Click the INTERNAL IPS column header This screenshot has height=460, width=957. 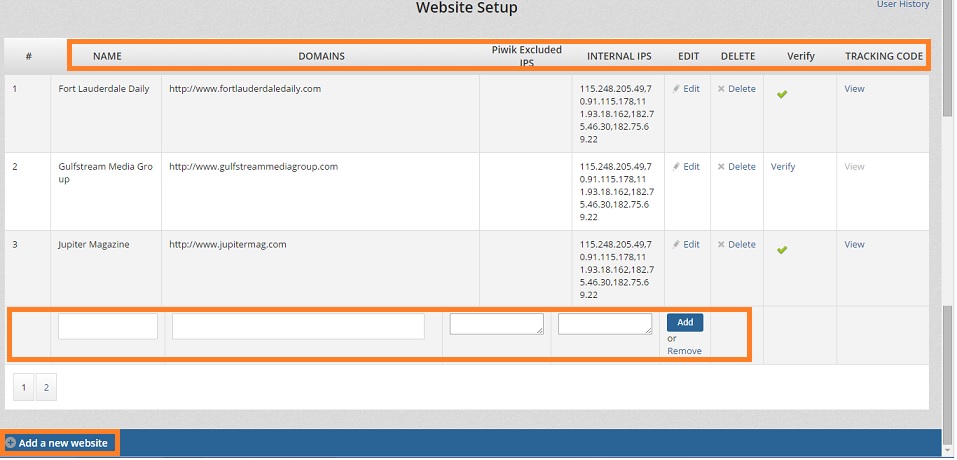[x=619, y=56]
